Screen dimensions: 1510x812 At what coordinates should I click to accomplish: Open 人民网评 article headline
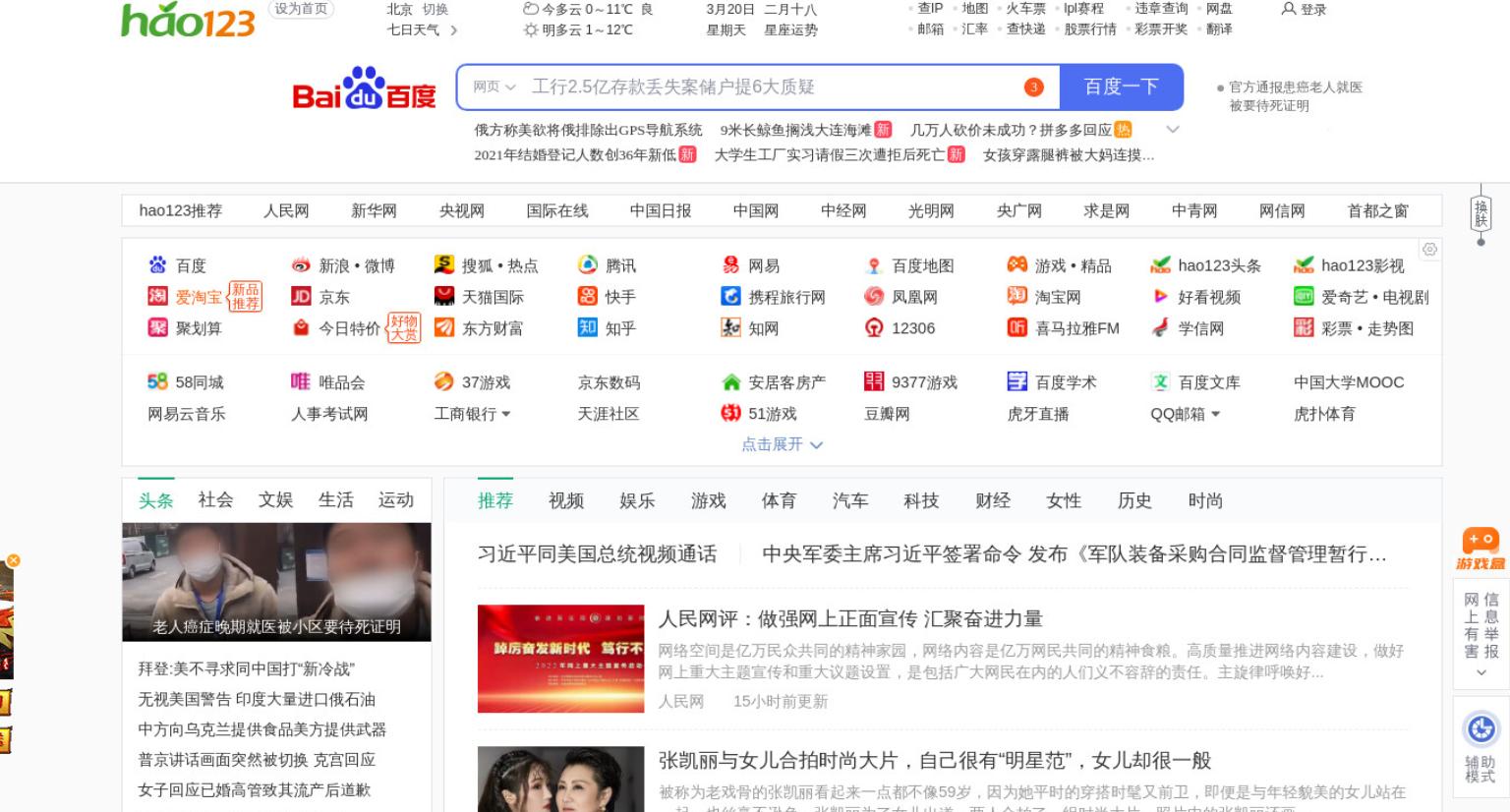(850, 619)
